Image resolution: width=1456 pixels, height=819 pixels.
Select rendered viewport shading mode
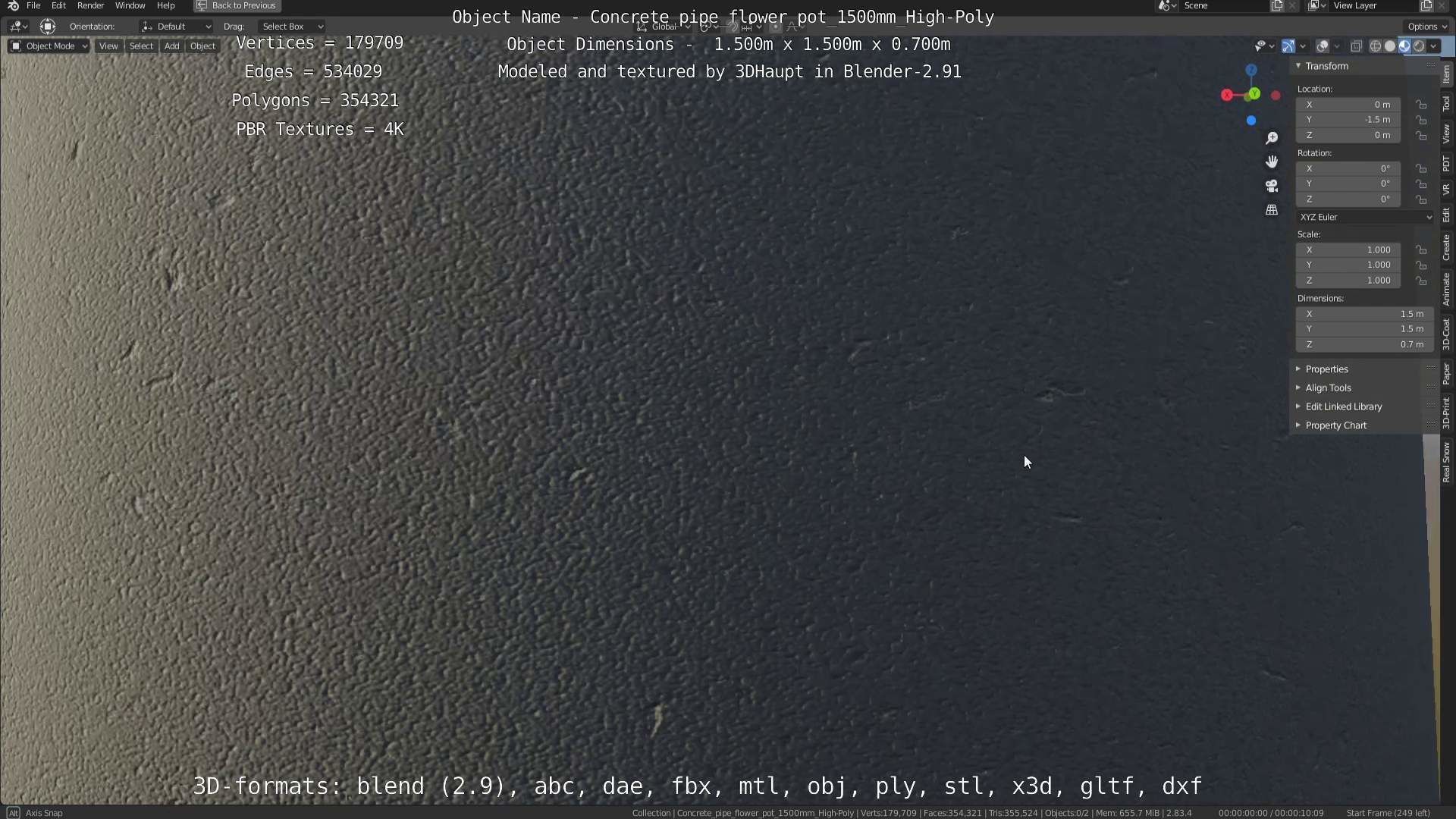click(1419, 46)
